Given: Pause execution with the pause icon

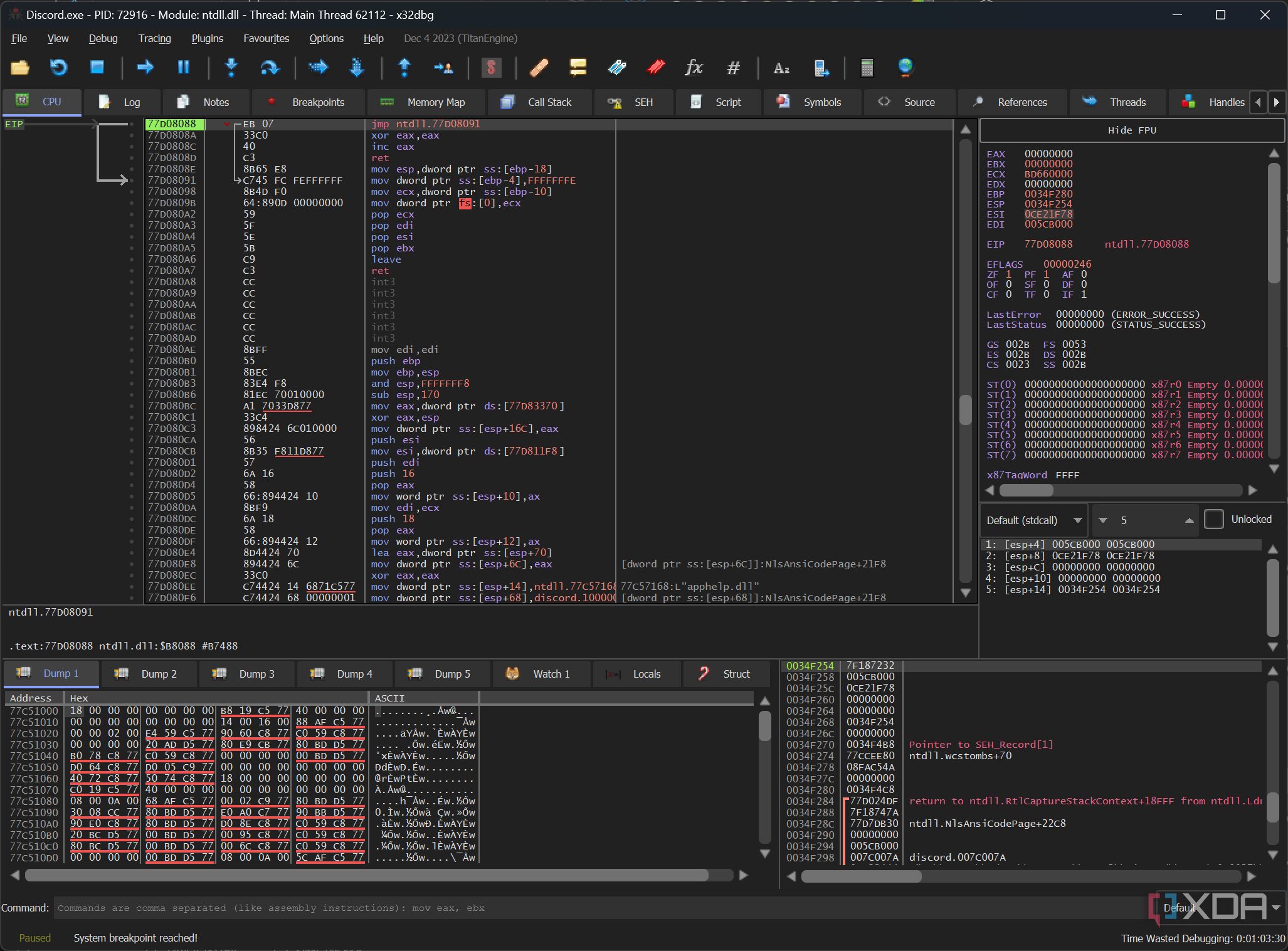Looking at the screenshot, I should coord(184,67).
